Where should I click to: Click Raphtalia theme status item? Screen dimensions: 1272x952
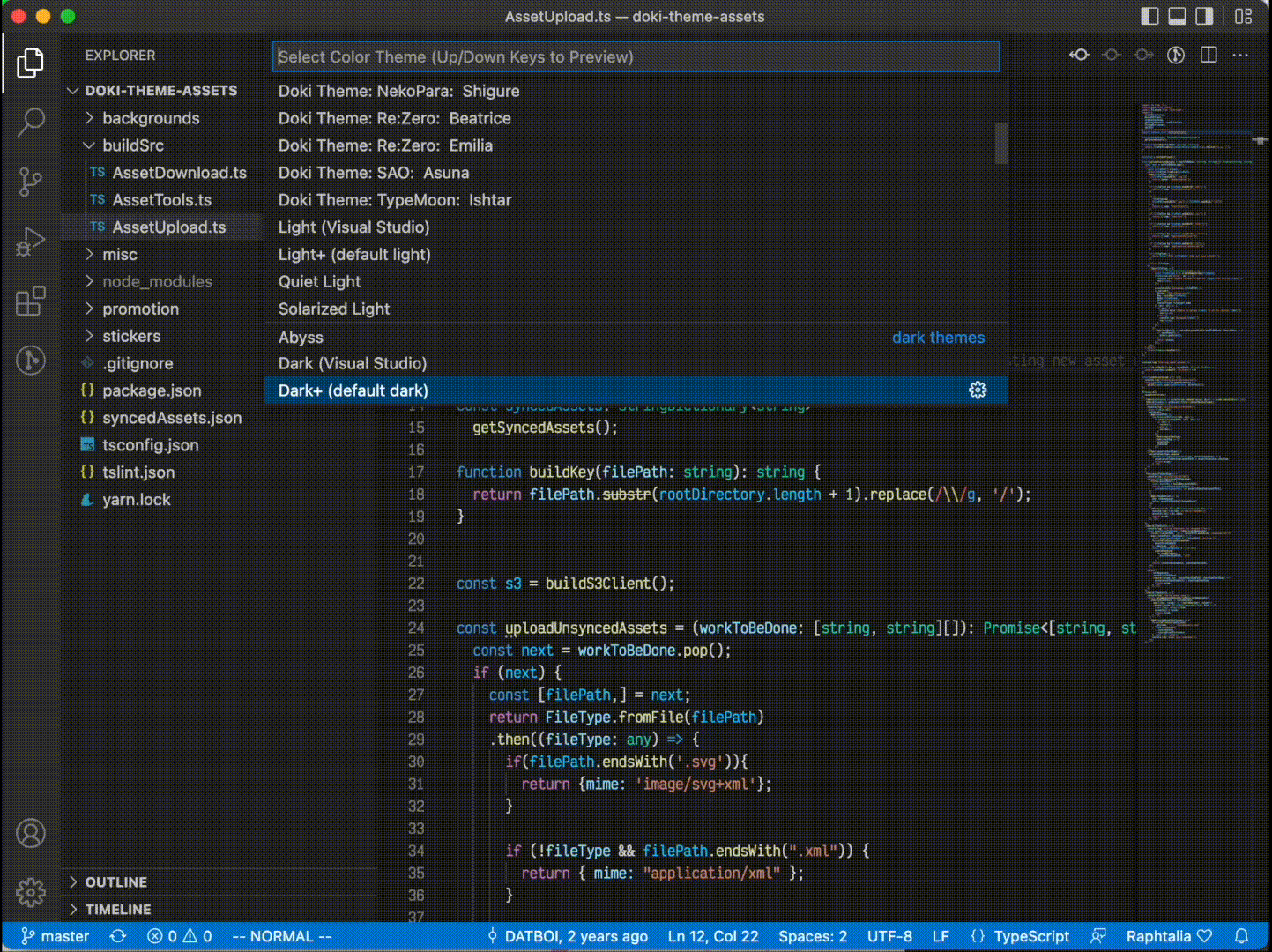[1169, 936]
